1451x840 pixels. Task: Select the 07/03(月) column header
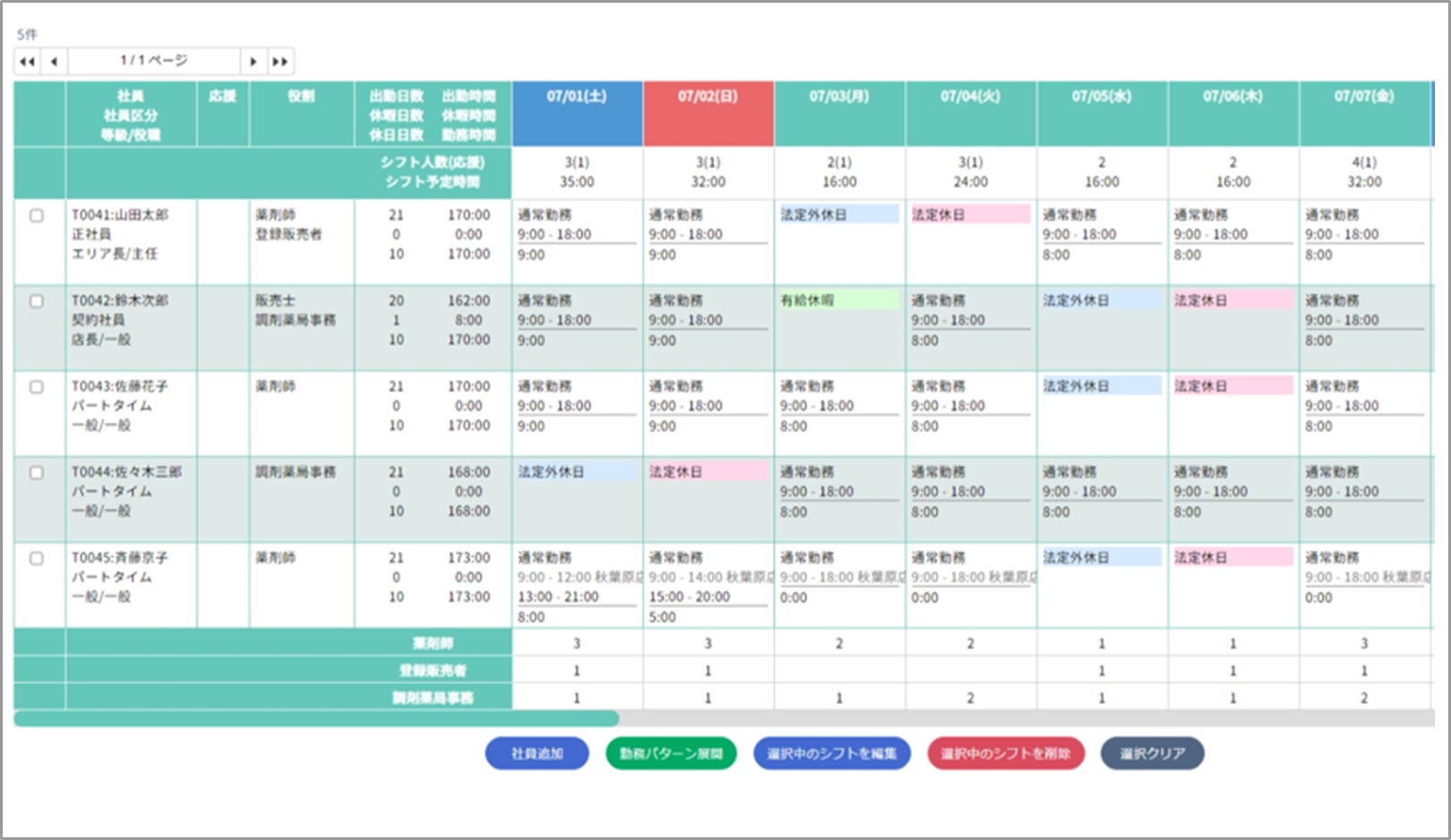click(839, 114)
